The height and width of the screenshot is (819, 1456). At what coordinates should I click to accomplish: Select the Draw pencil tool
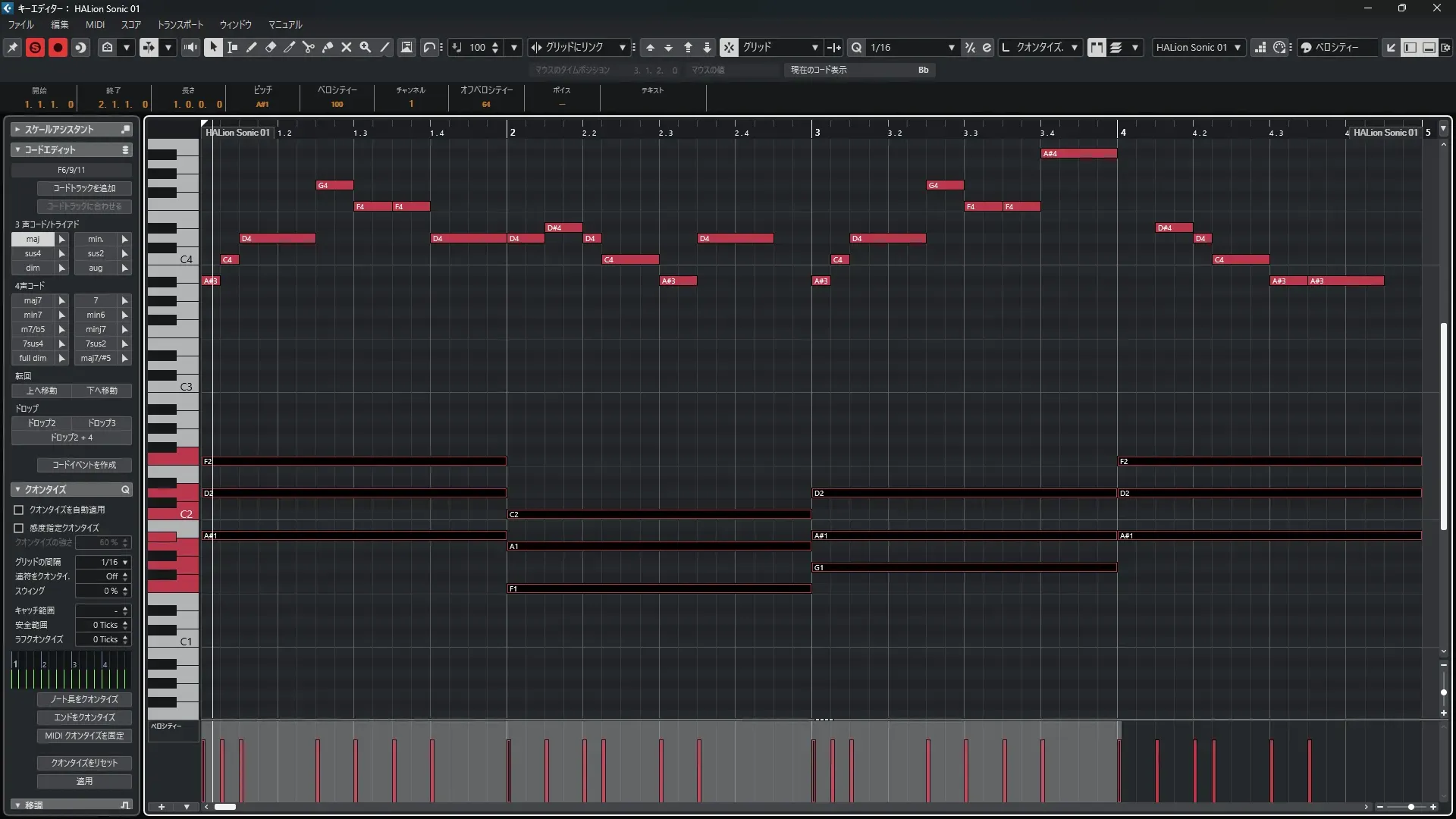tap(251, 47)
